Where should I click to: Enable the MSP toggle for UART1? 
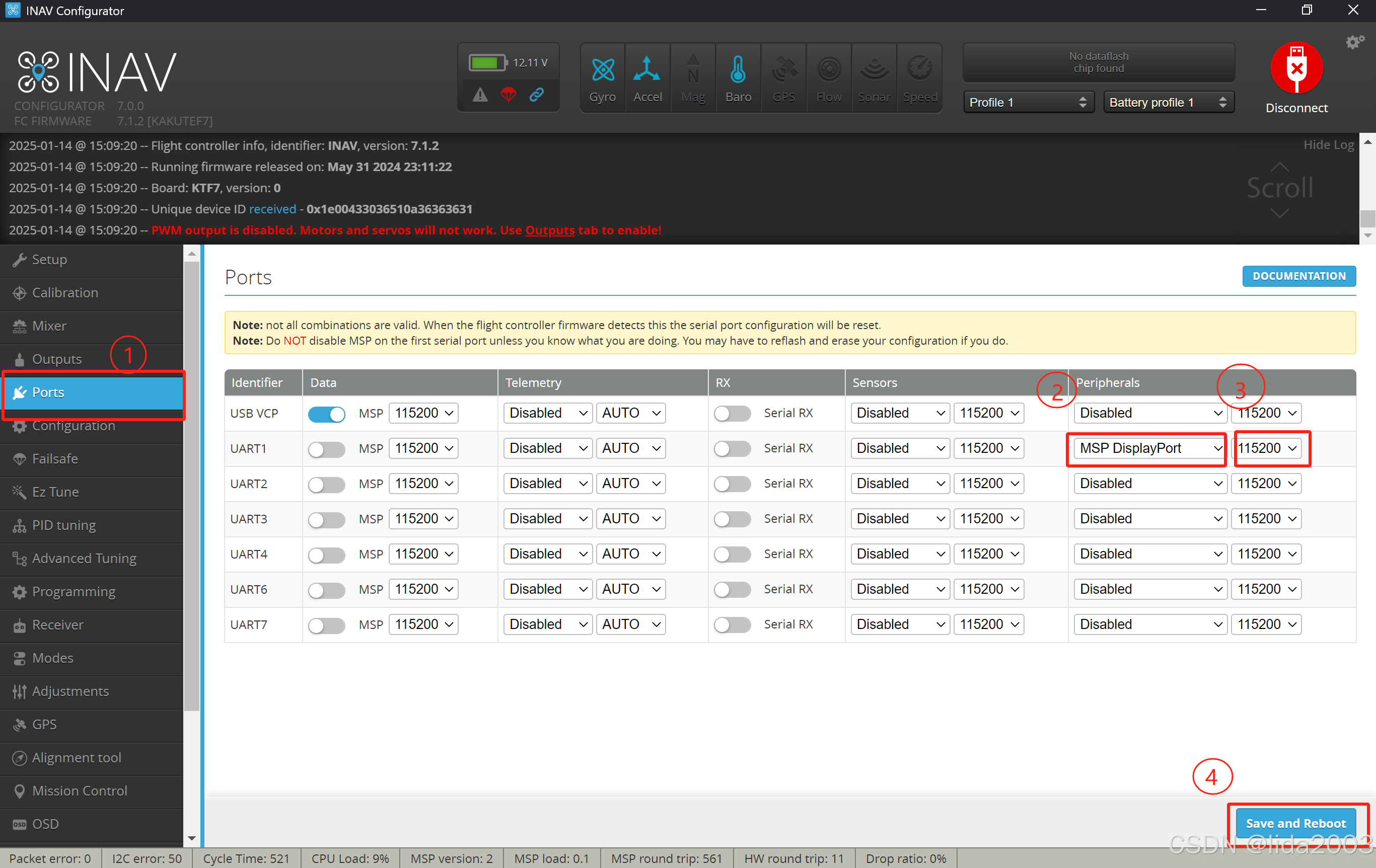[326, 449]
